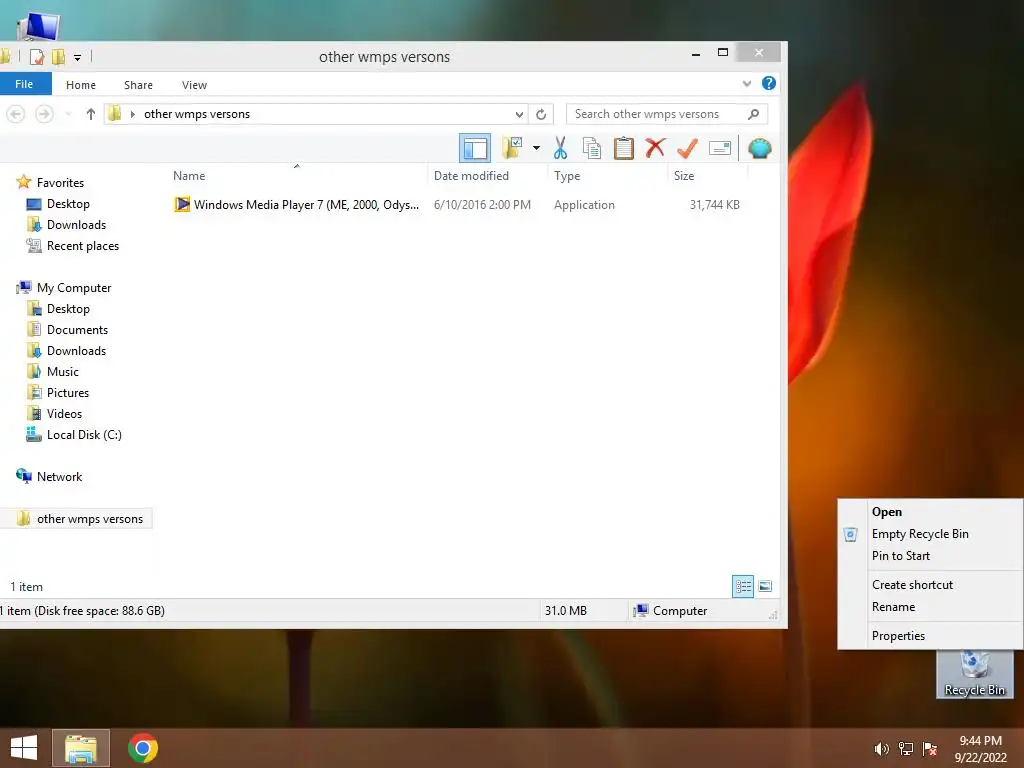Viewport: 1024px width, 768px height.
Task: Select Favorites in navigation pane
Action: click(x=60, y=183)
